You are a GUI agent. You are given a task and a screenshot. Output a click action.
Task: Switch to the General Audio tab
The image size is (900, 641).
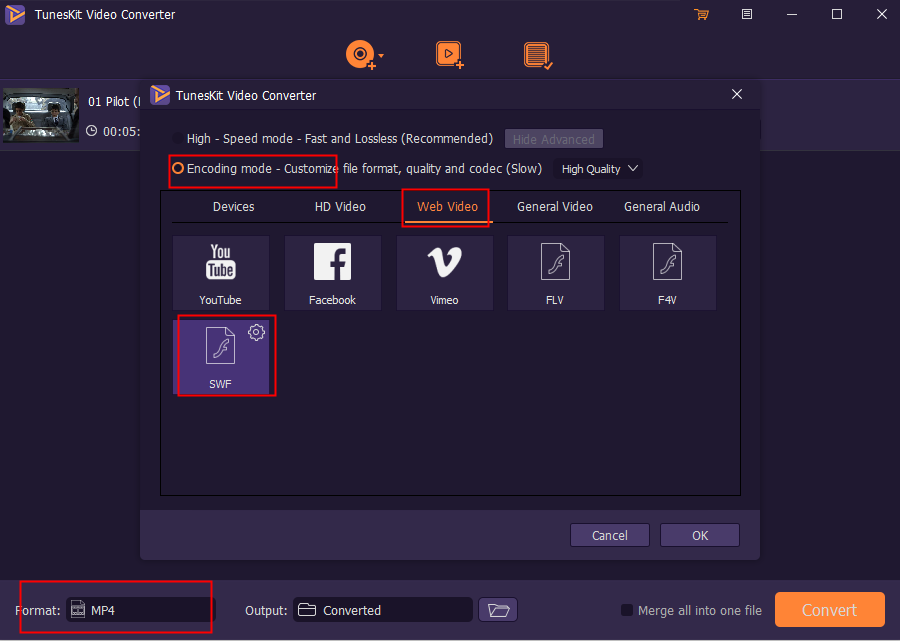click(x=662, y=207)
